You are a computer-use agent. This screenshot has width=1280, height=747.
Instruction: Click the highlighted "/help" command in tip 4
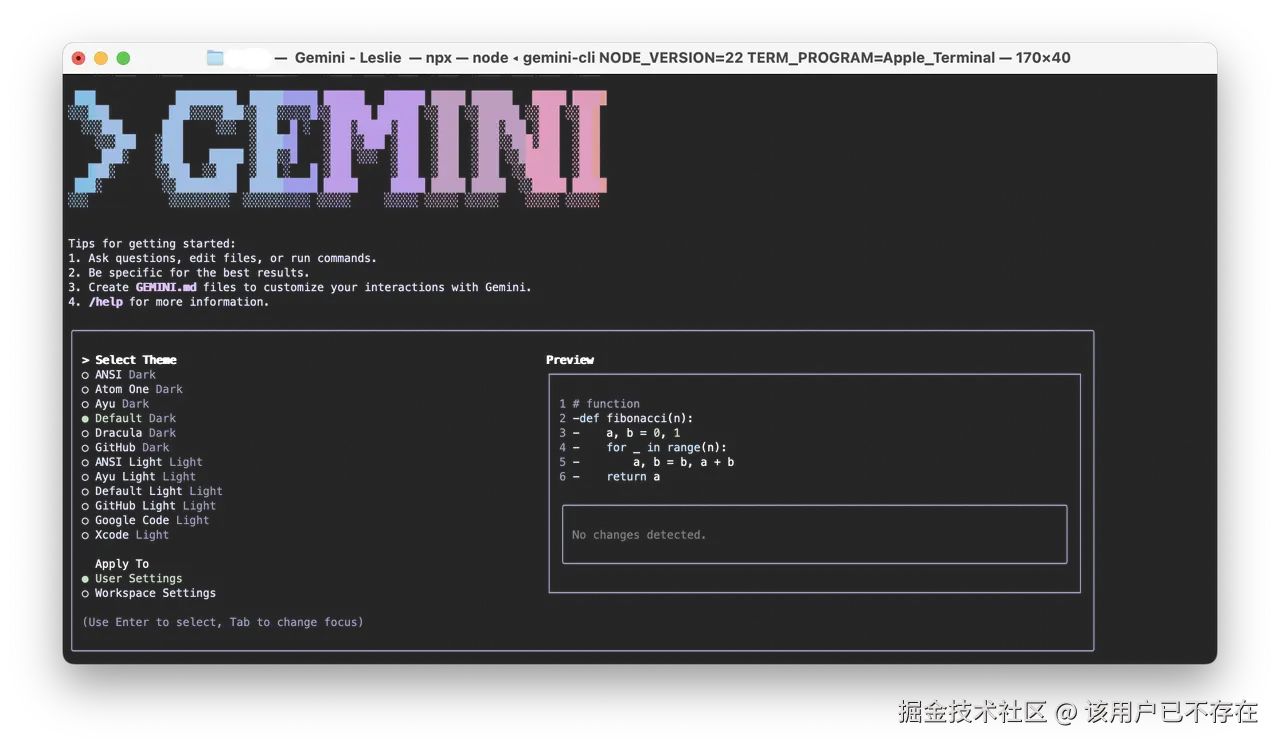(x=105, y=302)
